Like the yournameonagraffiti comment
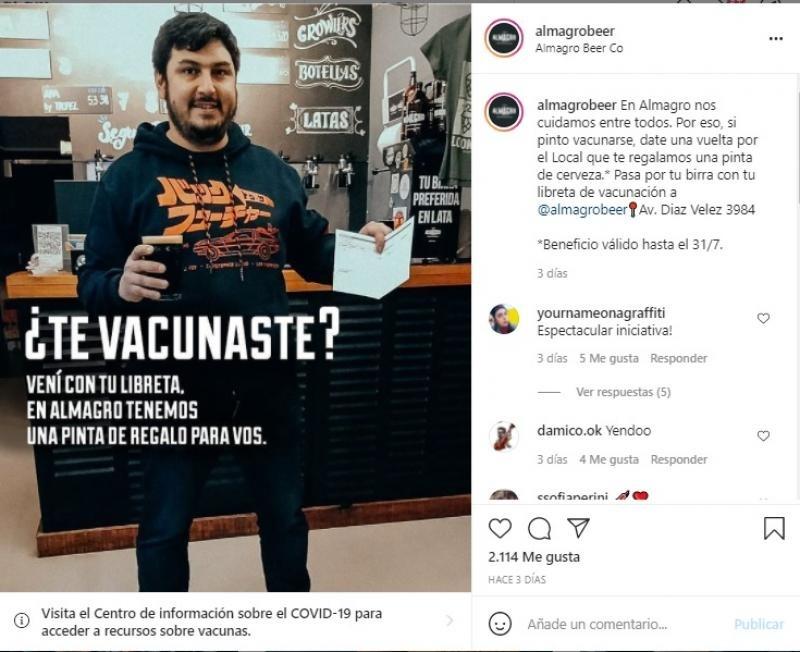 tap(763, 318)
